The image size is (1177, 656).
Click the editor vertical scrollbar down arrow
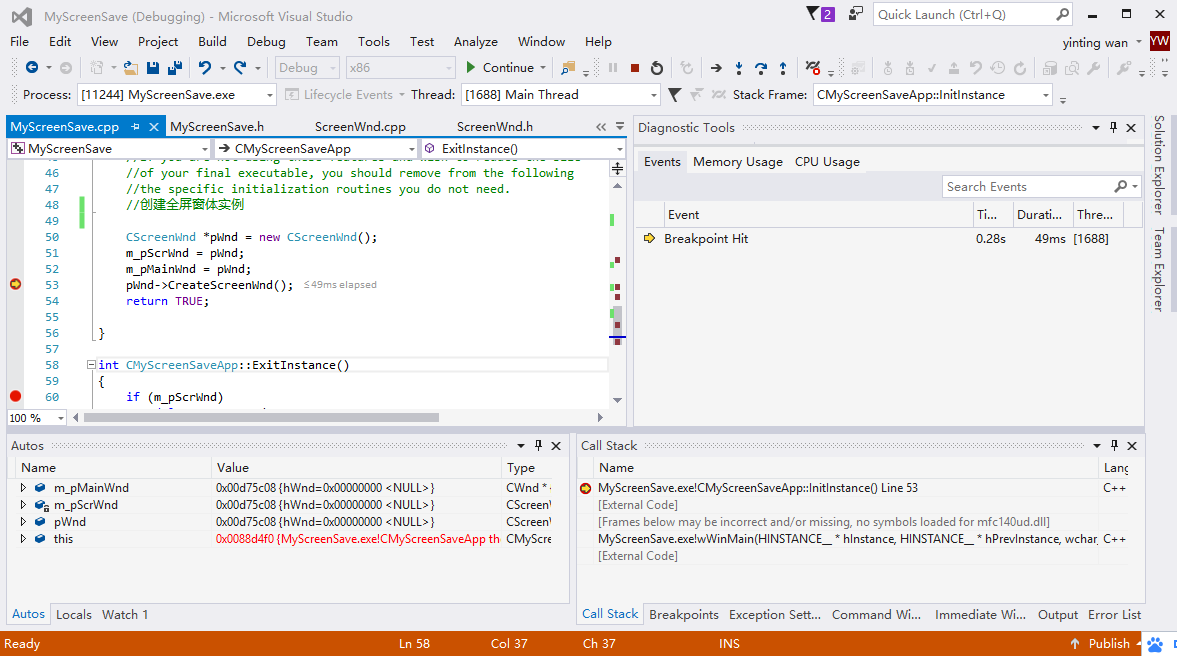pyautogui.click(x=617, y=400)
